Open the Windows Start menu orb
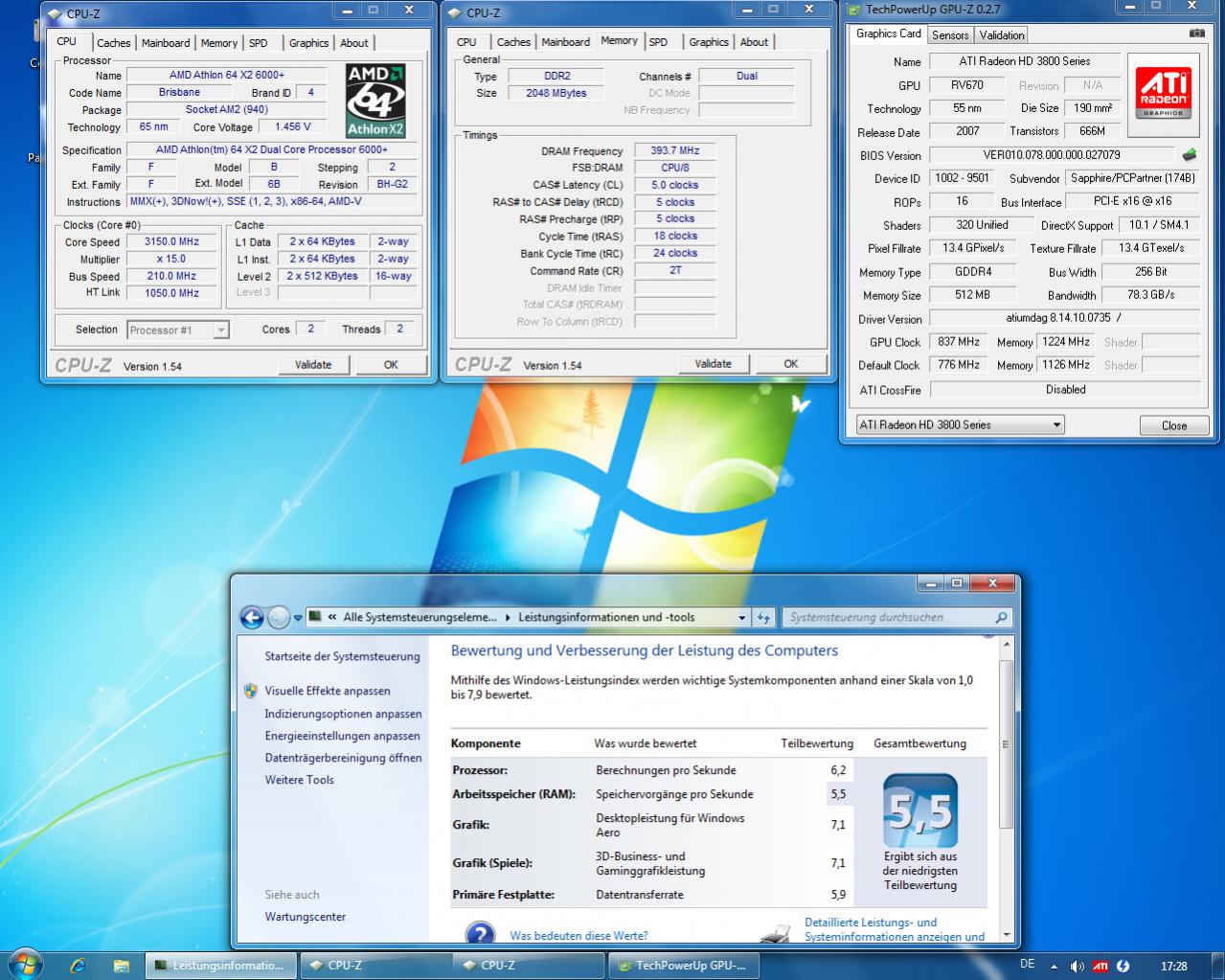This screenshot has width=1225, height=980. (x=25, y=965)
